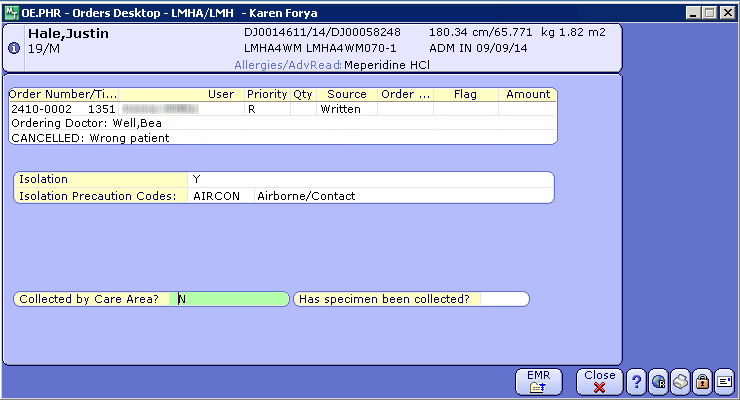
Task: Click the printer icon
Action: (x=680, y=381)
